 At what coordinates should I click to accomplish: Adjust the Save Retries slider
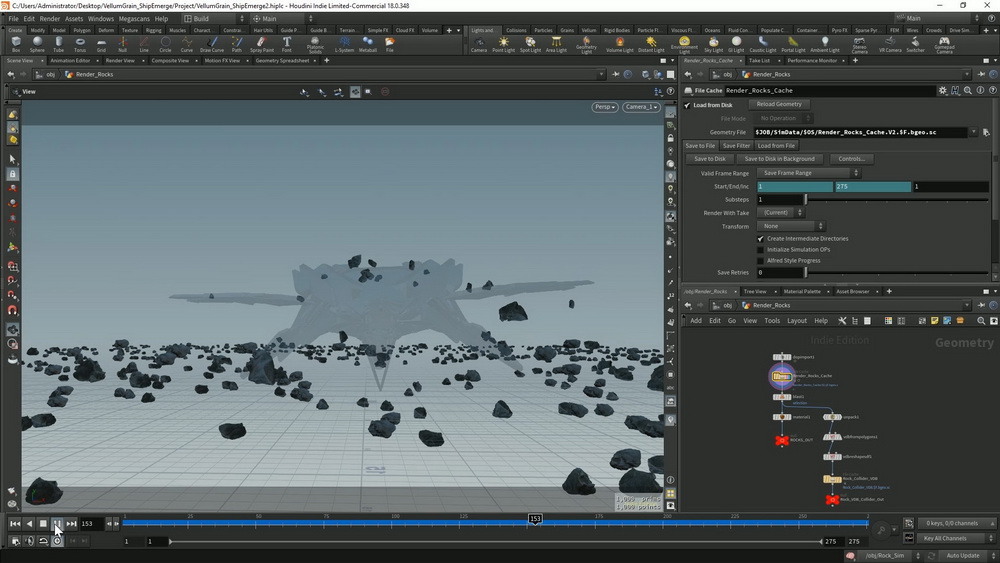click(897, 272)
